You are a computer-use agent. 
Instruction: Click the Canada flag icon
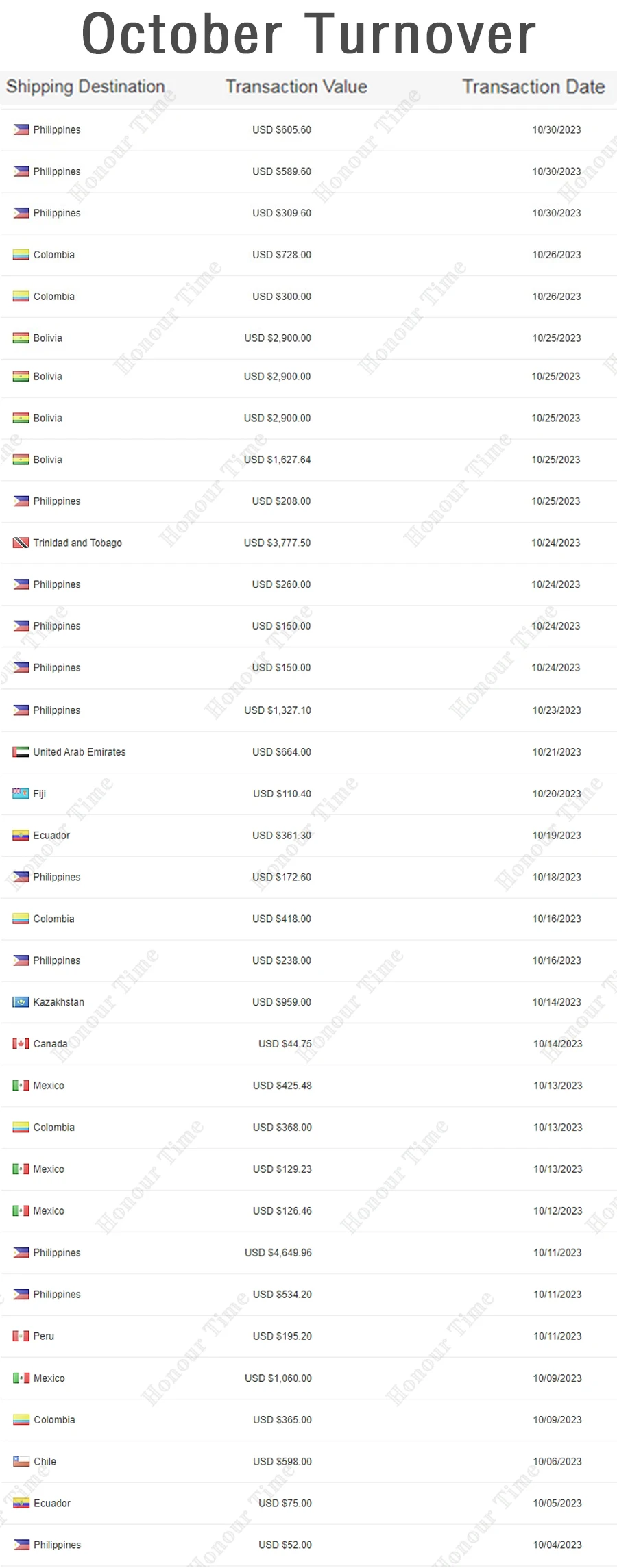(21, 1043)
